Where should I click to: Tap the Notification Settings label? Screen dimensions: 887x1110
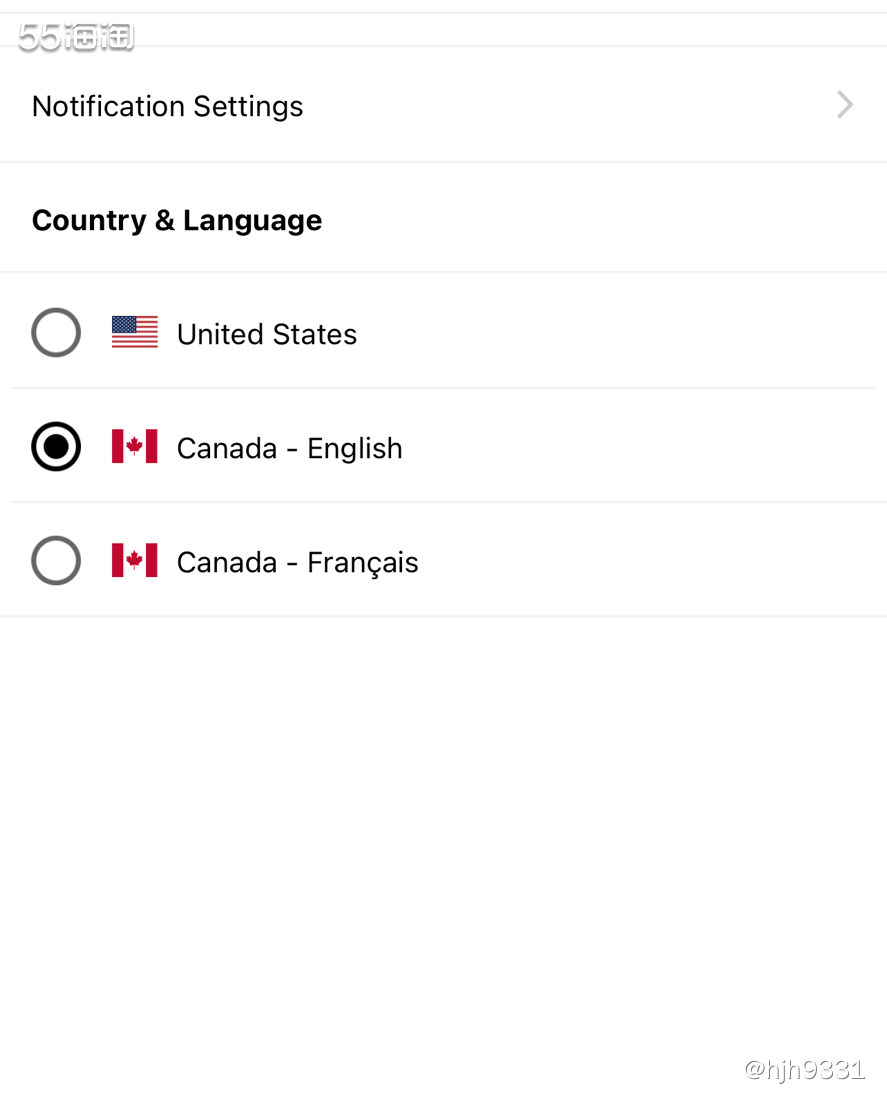168,106
